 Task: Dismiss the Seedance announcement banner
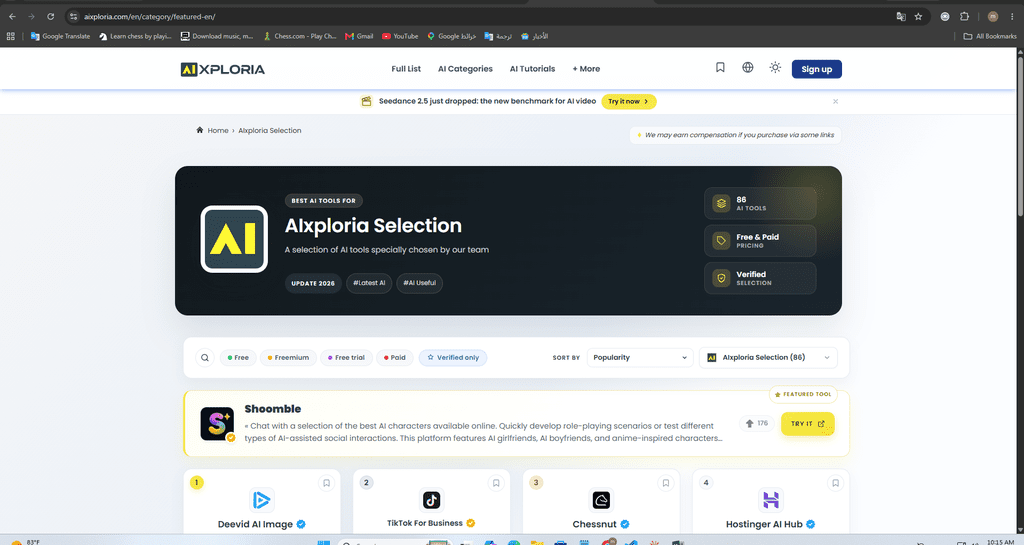pyautogui.click(x=835, y=101)
